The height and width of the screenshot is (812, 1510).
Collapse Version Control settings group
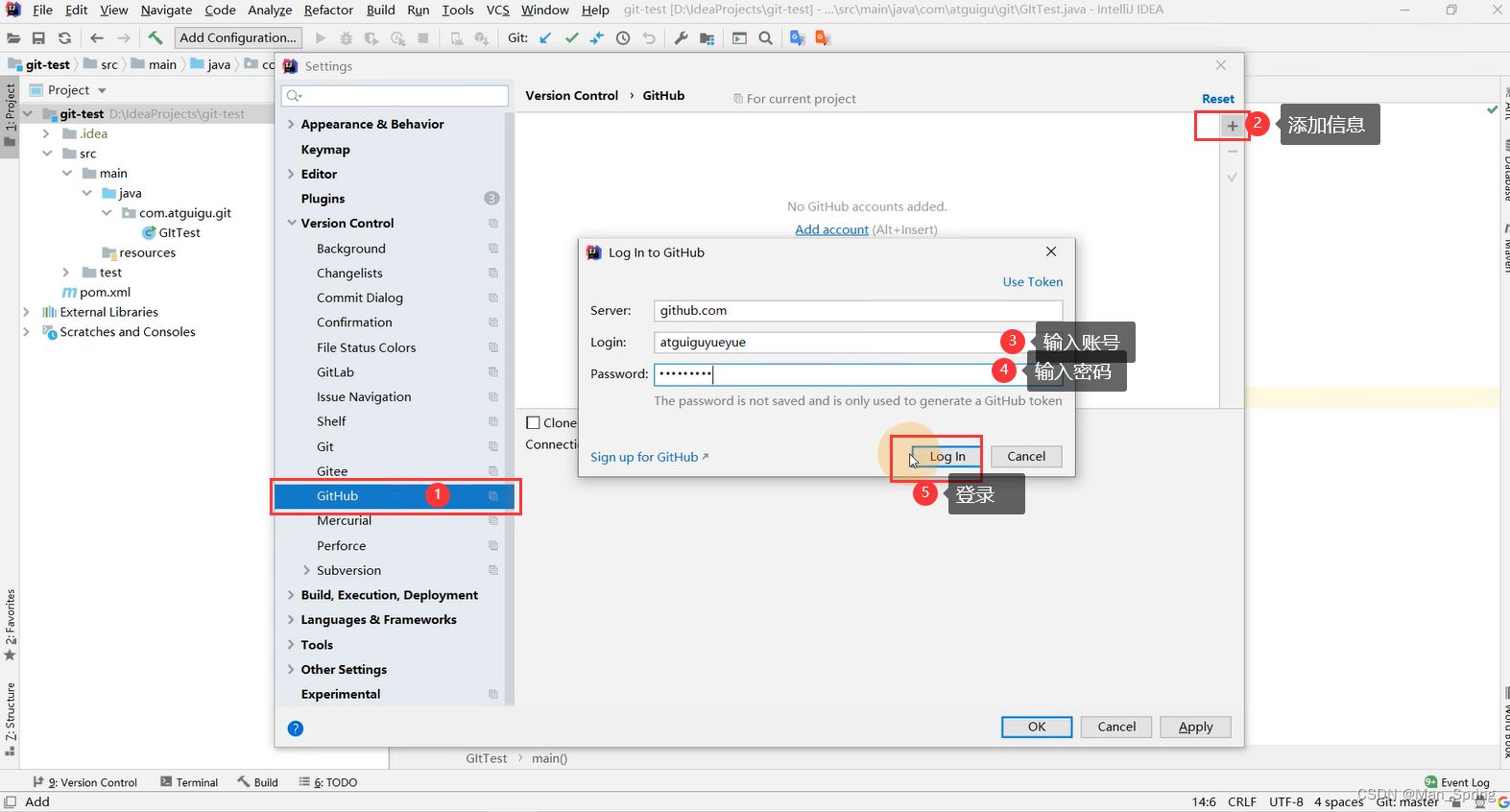click(291, 223)
